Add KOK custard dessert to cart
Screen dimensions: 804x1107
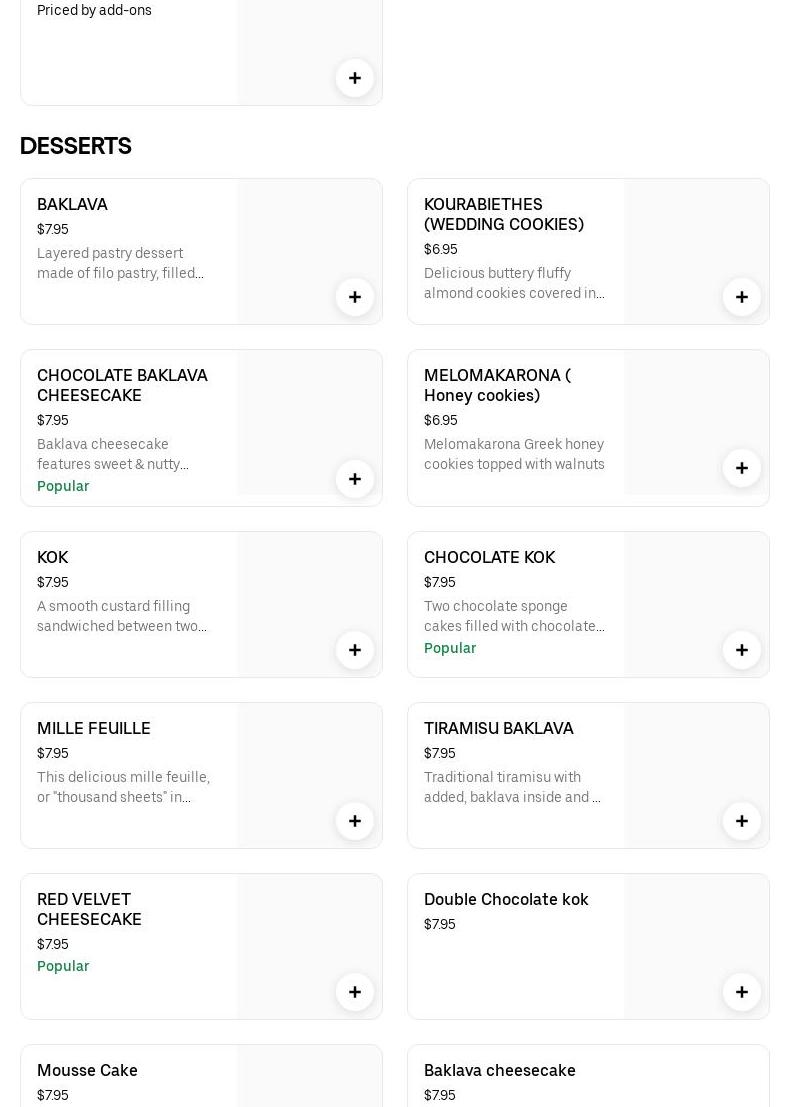pyautogui.click(x=355, y=650)
